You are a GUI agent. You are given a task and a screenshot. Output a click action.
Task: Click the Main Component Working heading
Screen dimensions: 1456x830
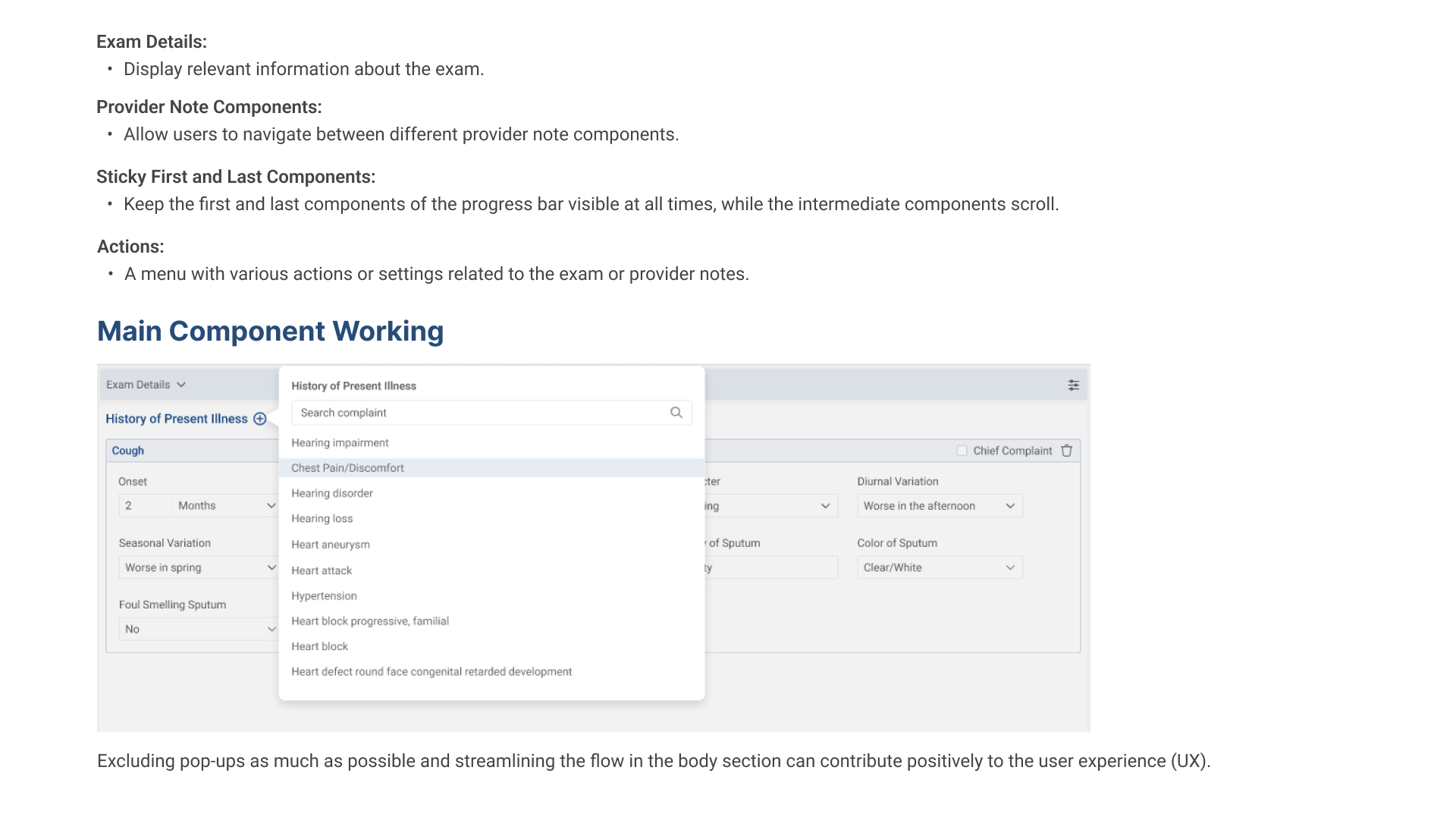pos(271,332)
